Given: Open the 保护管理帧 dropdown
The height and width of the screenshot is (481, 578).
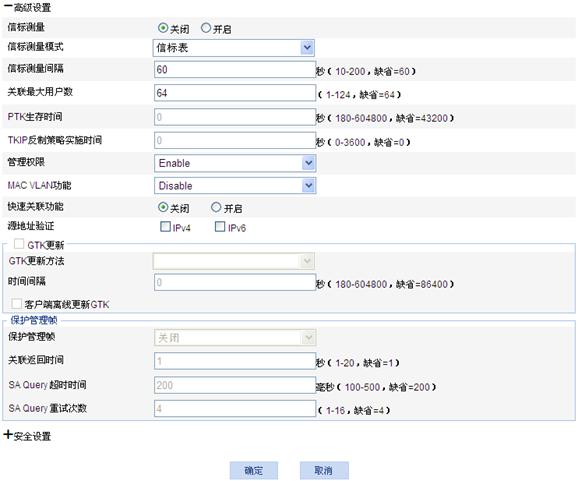Looking at the screenshot, I should [x=235, y=338].
